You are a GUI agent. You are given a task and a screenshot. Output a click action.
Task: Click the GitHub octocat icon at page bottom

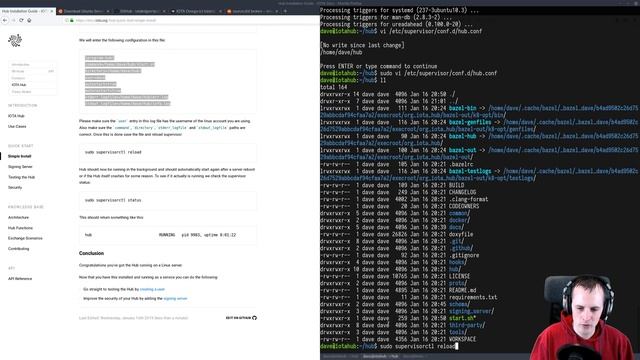point(255,318)
